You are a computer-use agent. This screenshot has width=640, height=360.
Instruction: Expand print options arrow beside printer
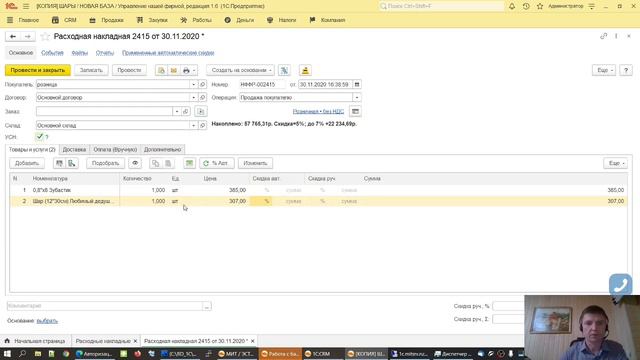click(194, 70)
